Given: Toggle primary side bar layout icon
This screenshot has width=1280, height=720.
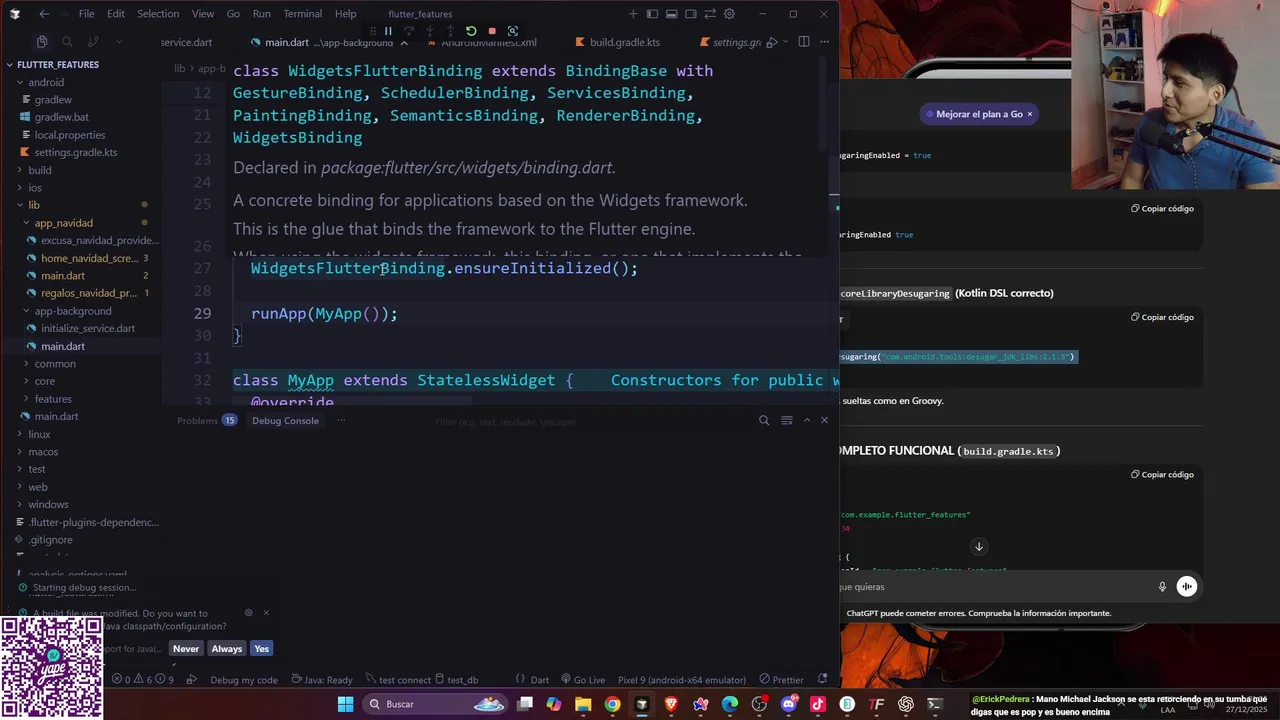Looking at the screenshot, I should pos(652,14).
